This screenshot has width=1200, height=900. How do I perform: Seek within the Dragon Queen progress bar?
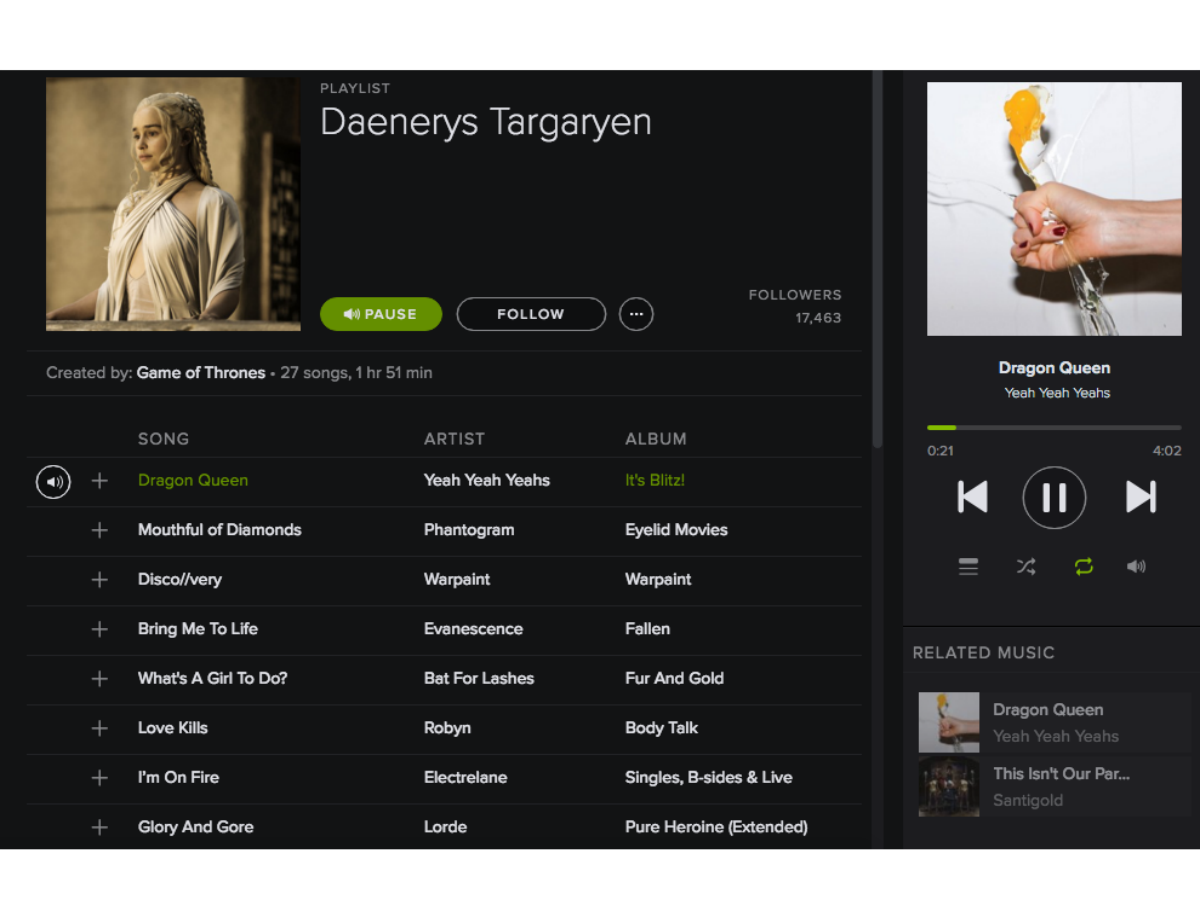[1054, 428]
